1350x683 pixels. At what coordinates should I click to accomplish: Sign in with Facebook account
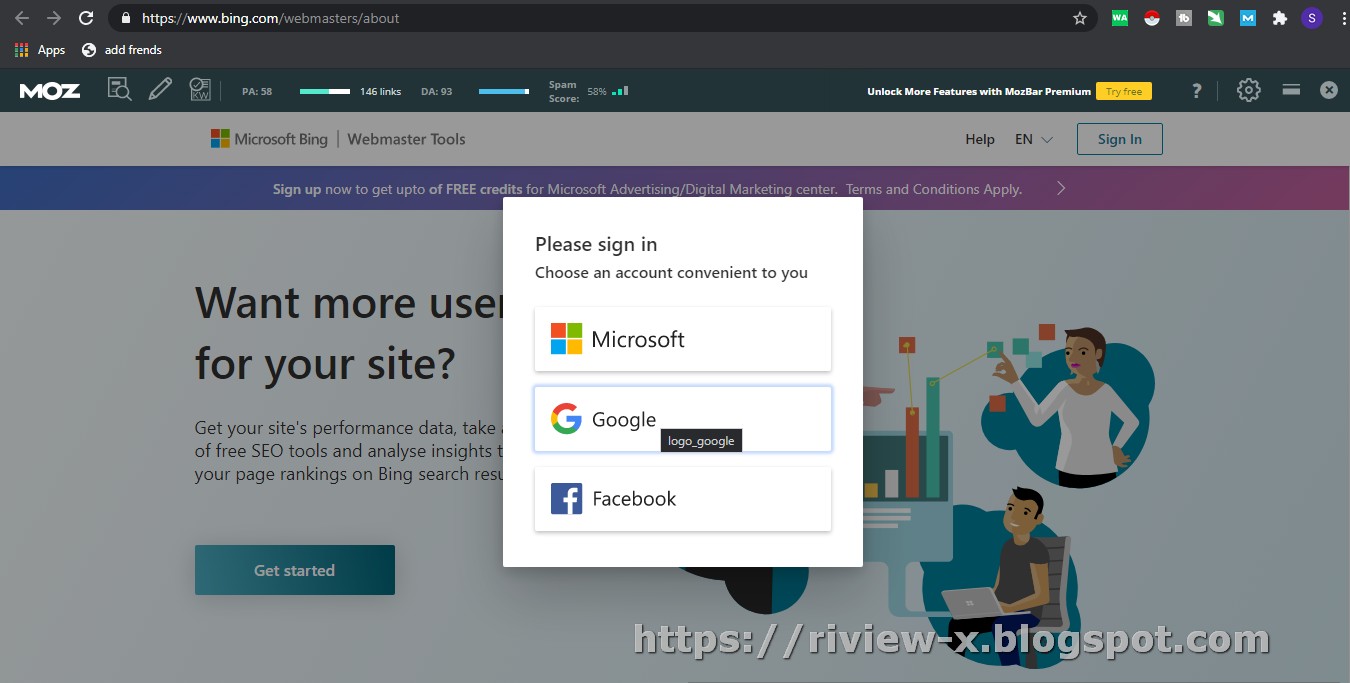coord(683,499)
